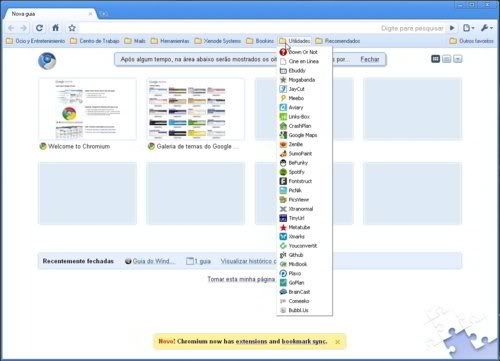The height and width of the screenshot is (361, 500).
Task: Go to the home page icon
Action: point(56,28)
